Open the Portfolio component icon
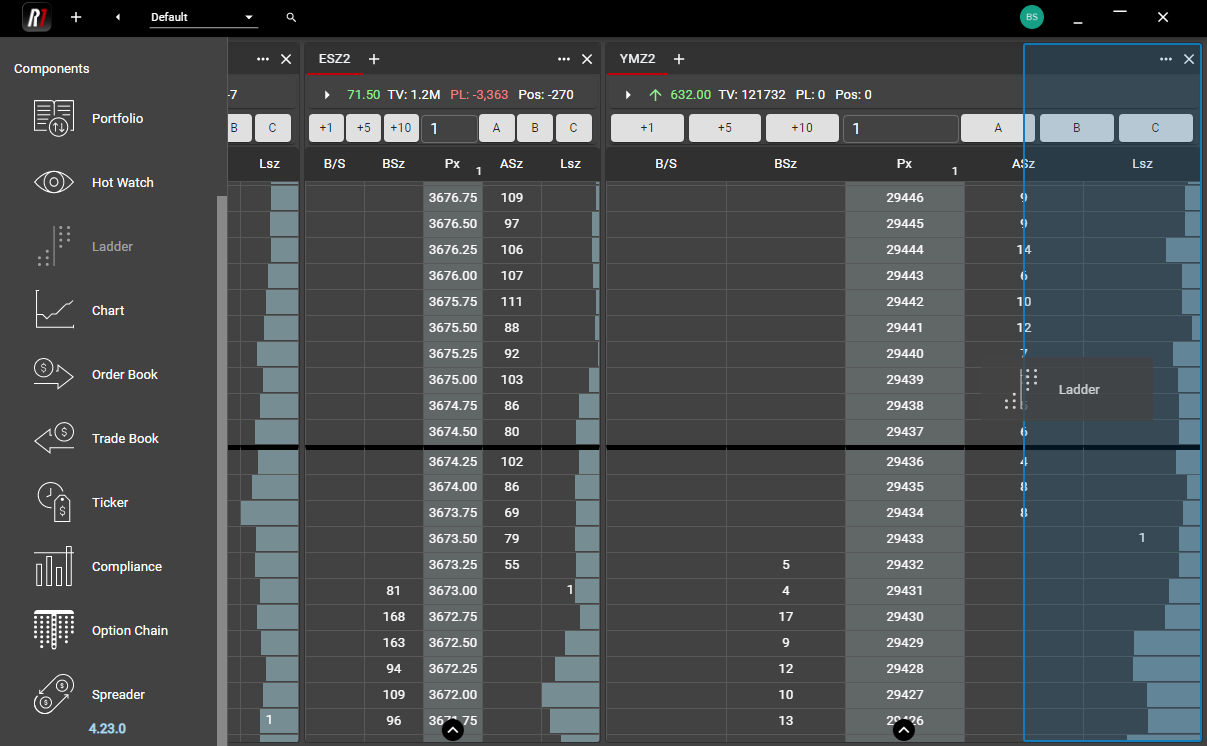 click(54, 118)
